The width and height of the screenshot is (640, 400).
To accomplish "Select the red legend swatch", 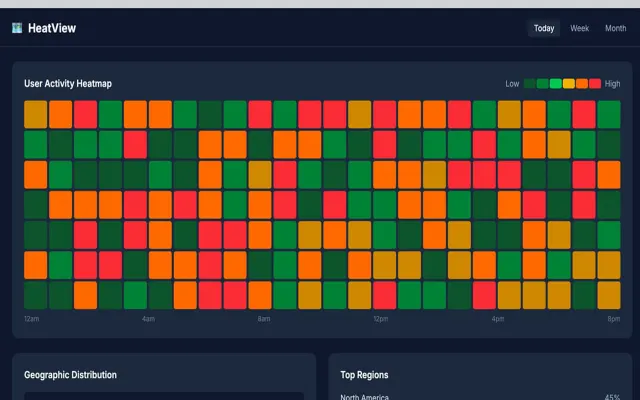I will pos(595,84).
